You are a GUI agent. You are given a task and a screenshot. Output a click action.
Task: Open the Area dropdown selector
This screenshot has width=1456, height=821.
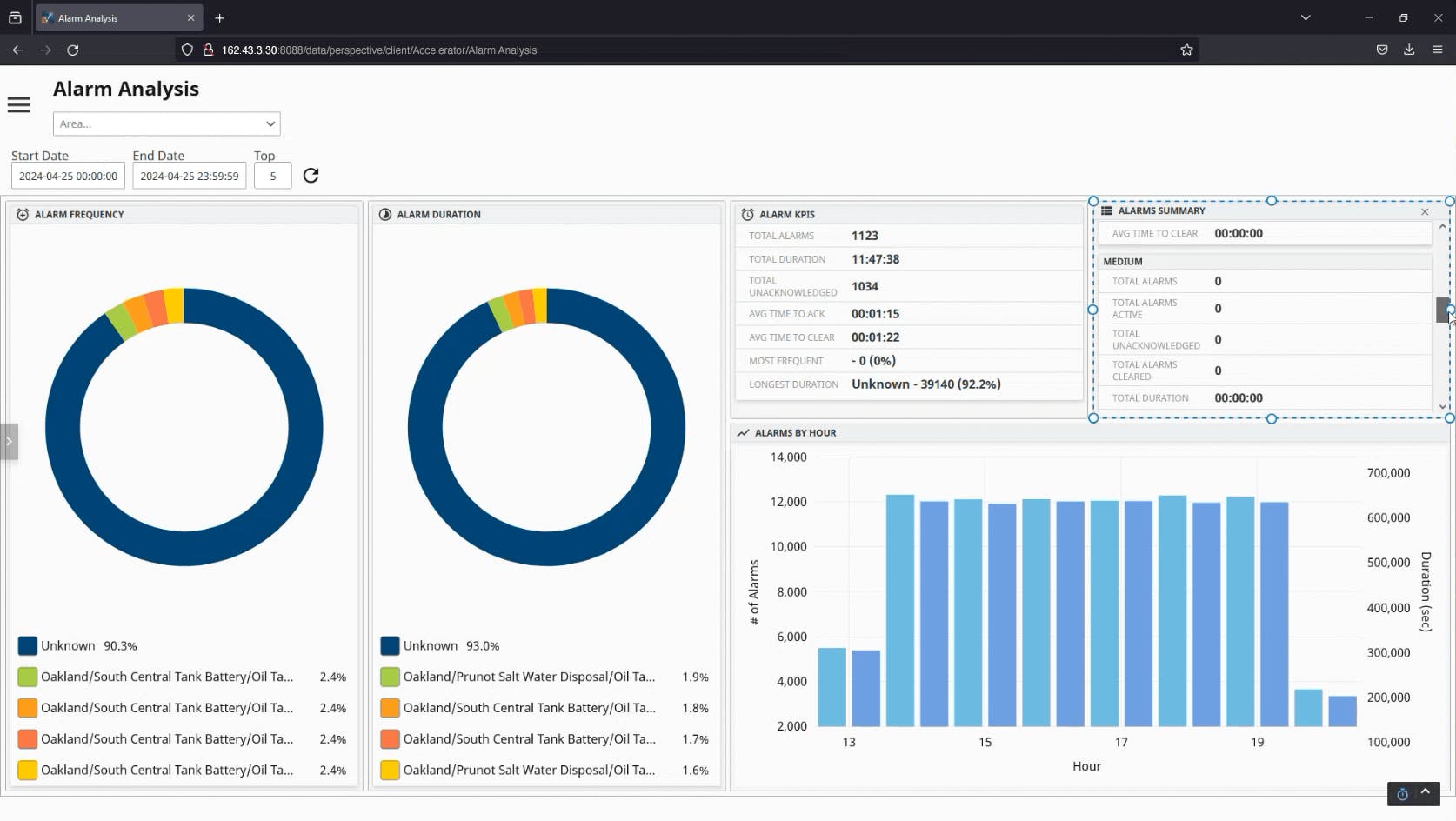pyautogui.click(x=166, y=123)
